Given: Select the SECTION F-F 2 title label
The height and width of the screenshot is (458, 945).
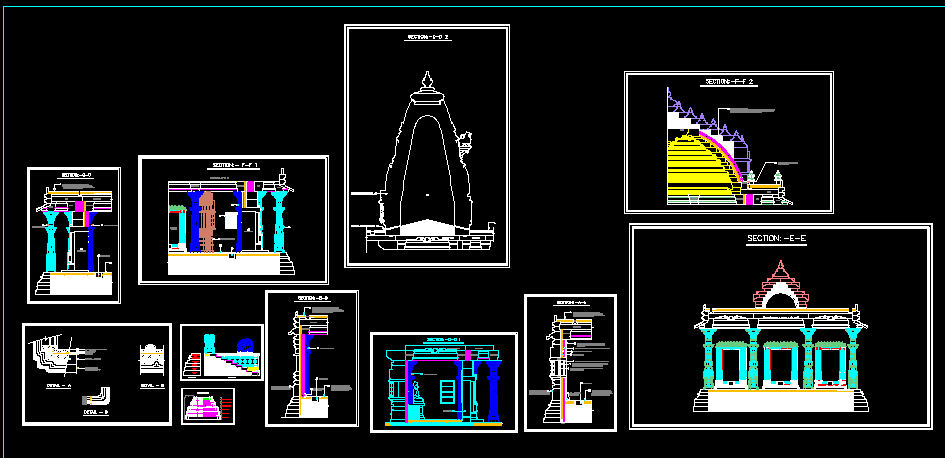Looking at the screenshot, I should pos(730,82).
